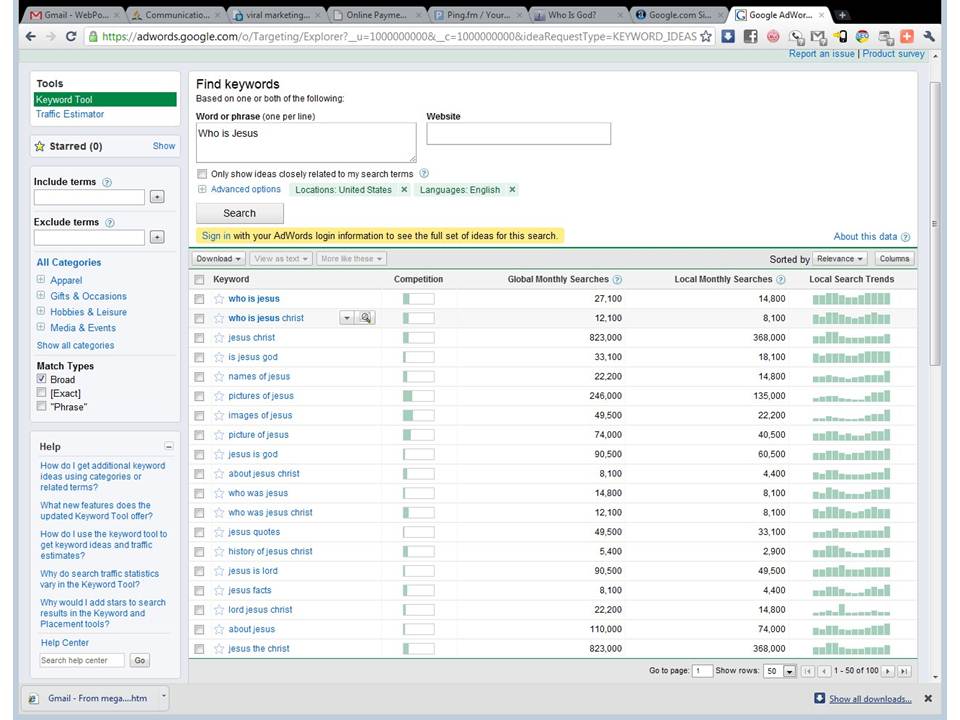Go to next results page arrow
This screenshot has height=720, width=960.
887,671
